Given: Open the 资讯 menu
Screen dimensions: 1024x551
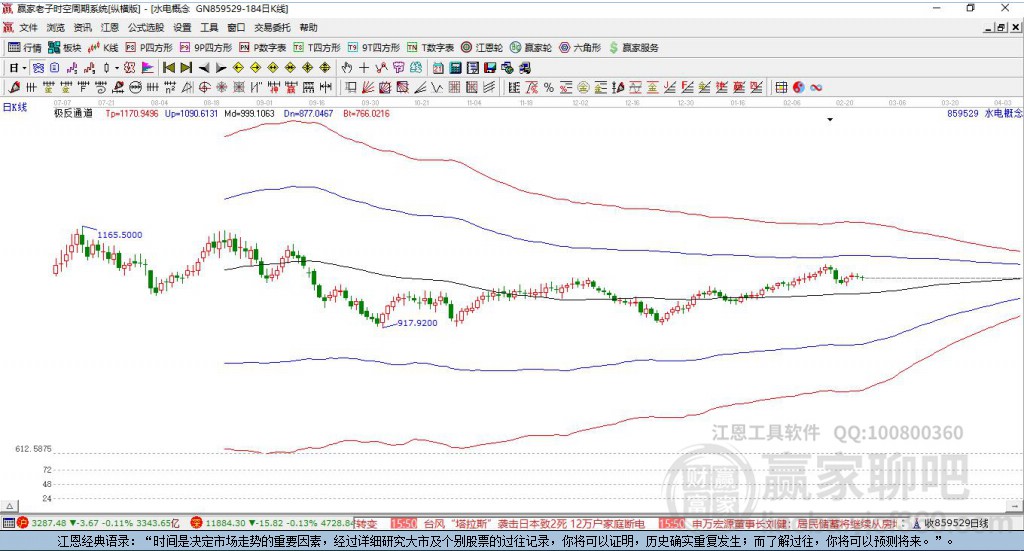Looking at the screenshot, I should [x=82, y=27].
